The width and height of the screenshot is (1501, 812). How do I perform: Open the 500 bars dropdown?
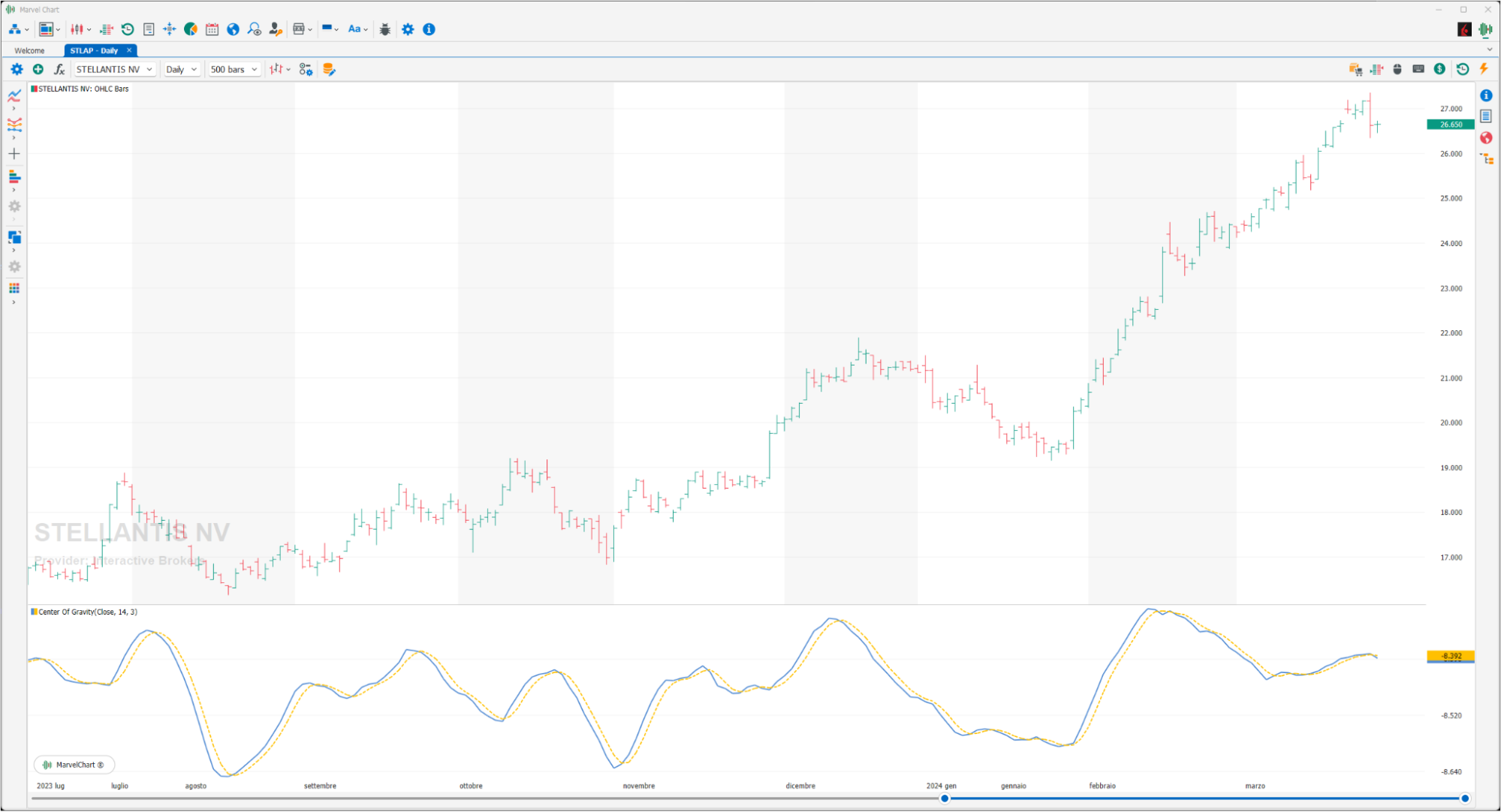(234, 69)
